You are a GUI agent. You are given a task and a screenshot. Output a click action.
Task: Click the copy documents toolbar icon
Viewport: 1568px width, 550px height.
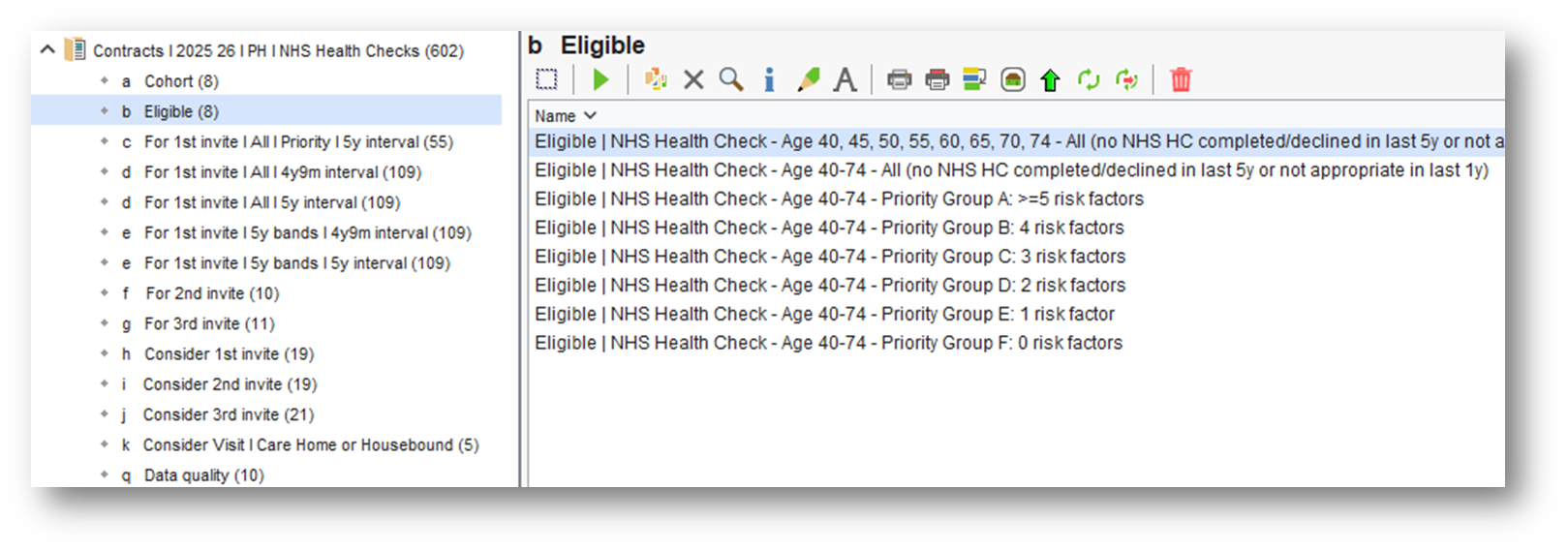pos(656,79)
